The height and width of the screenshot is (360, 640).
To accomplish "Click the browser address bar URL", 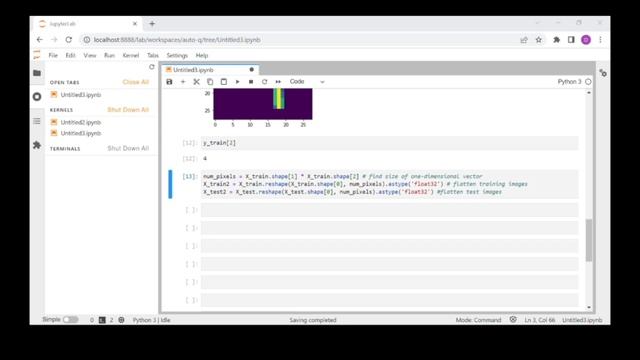I will [x=177, y=40].
